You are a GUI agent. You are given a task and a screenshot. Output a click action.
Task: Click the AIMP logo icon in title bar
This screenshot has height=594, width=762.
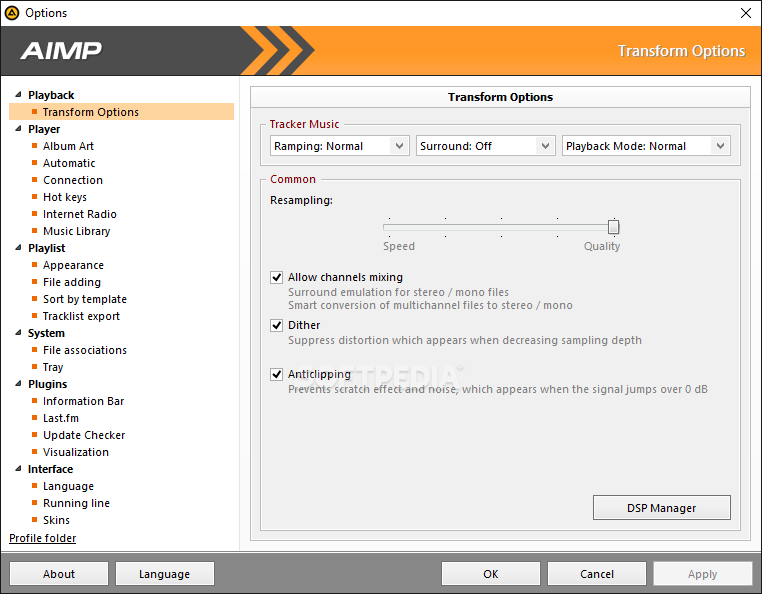point(12,13)
